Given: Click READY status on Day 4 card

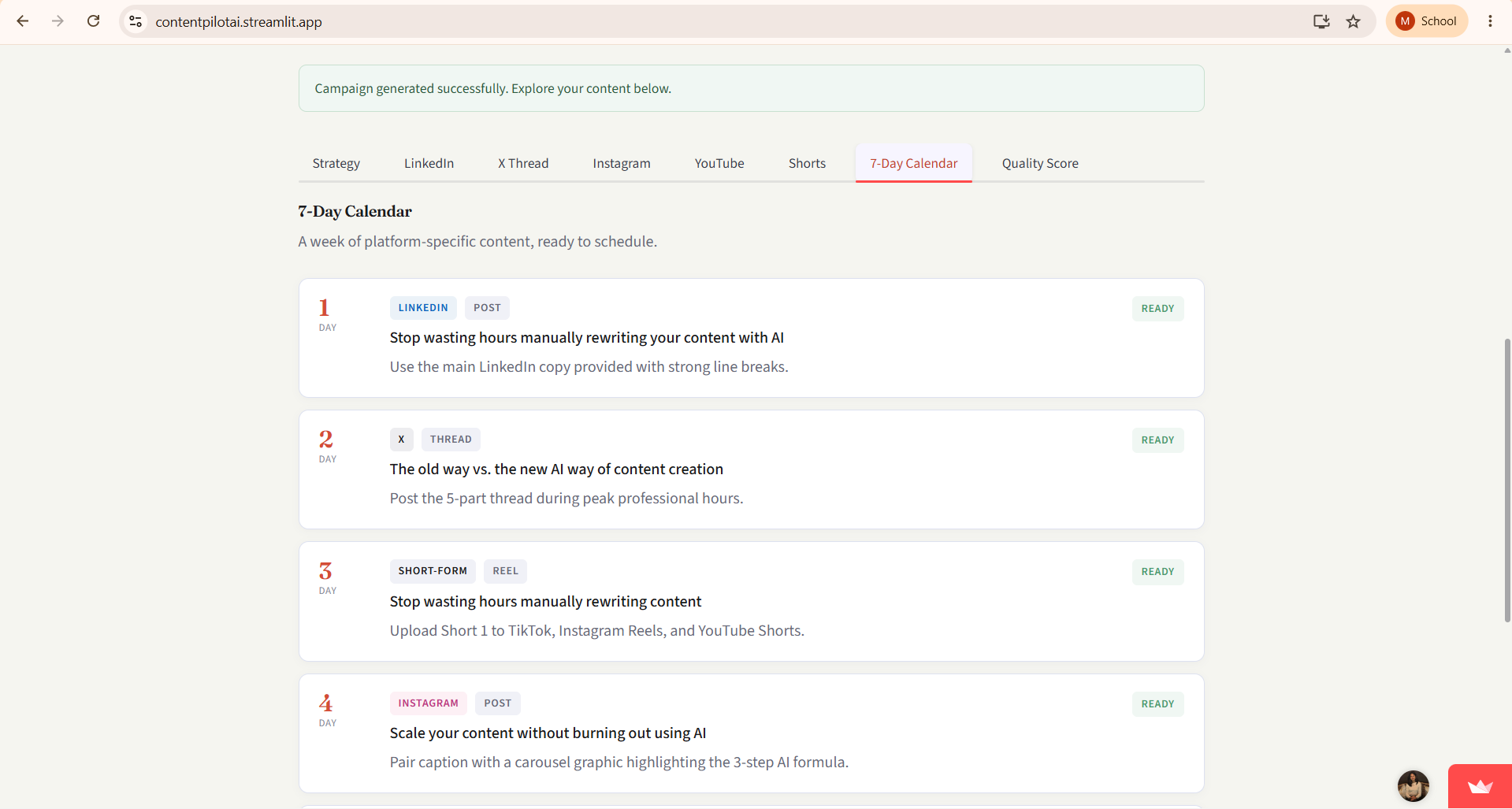Looking at the screenshot, I should [x=1157, y=704].
